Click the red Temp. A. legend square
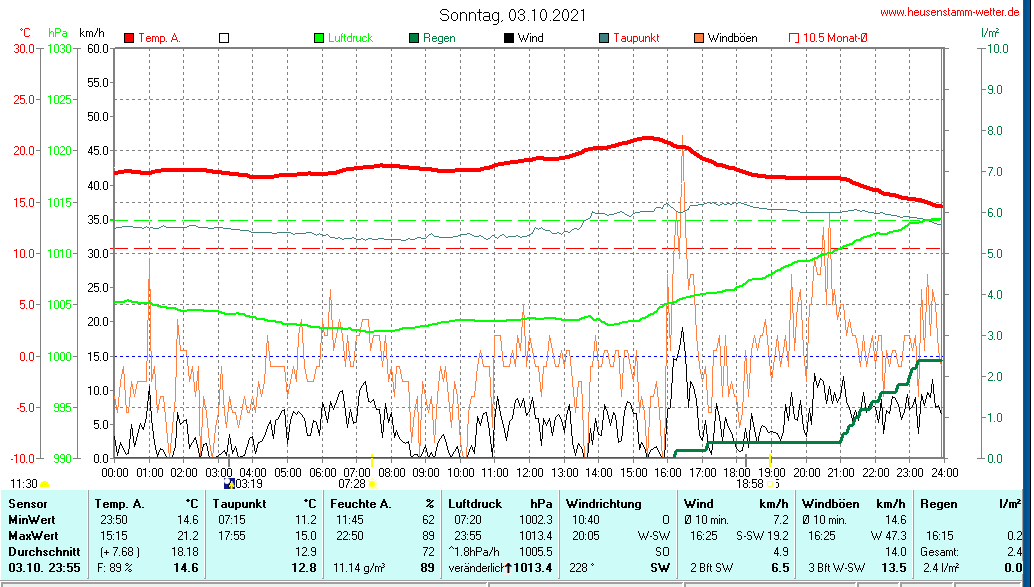 [129, 38]
